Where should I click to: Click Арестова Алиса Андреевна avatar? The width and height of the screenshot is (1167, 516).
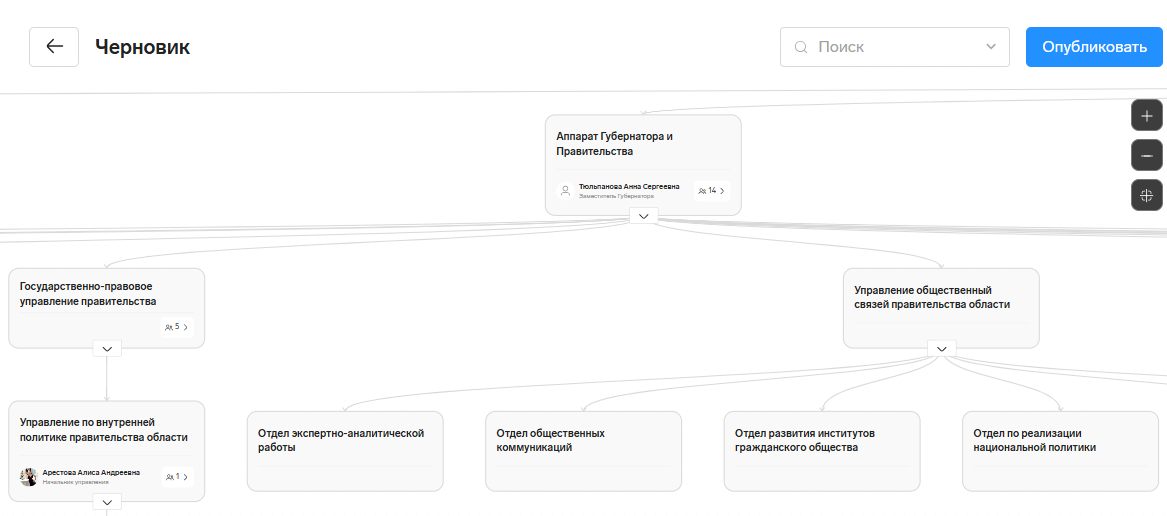pyautogui.click(x=28, y=477)
